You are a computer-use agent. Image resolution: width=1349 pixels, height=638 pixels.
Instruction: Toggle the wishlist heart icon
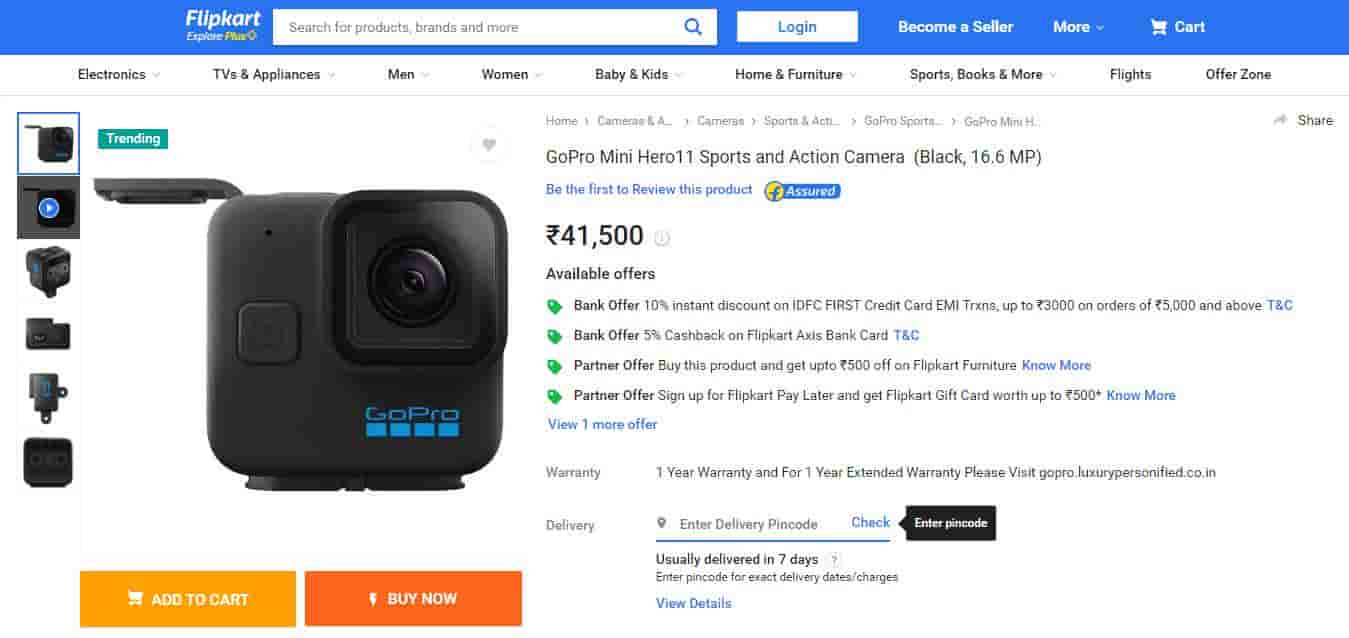coord(488,145)
